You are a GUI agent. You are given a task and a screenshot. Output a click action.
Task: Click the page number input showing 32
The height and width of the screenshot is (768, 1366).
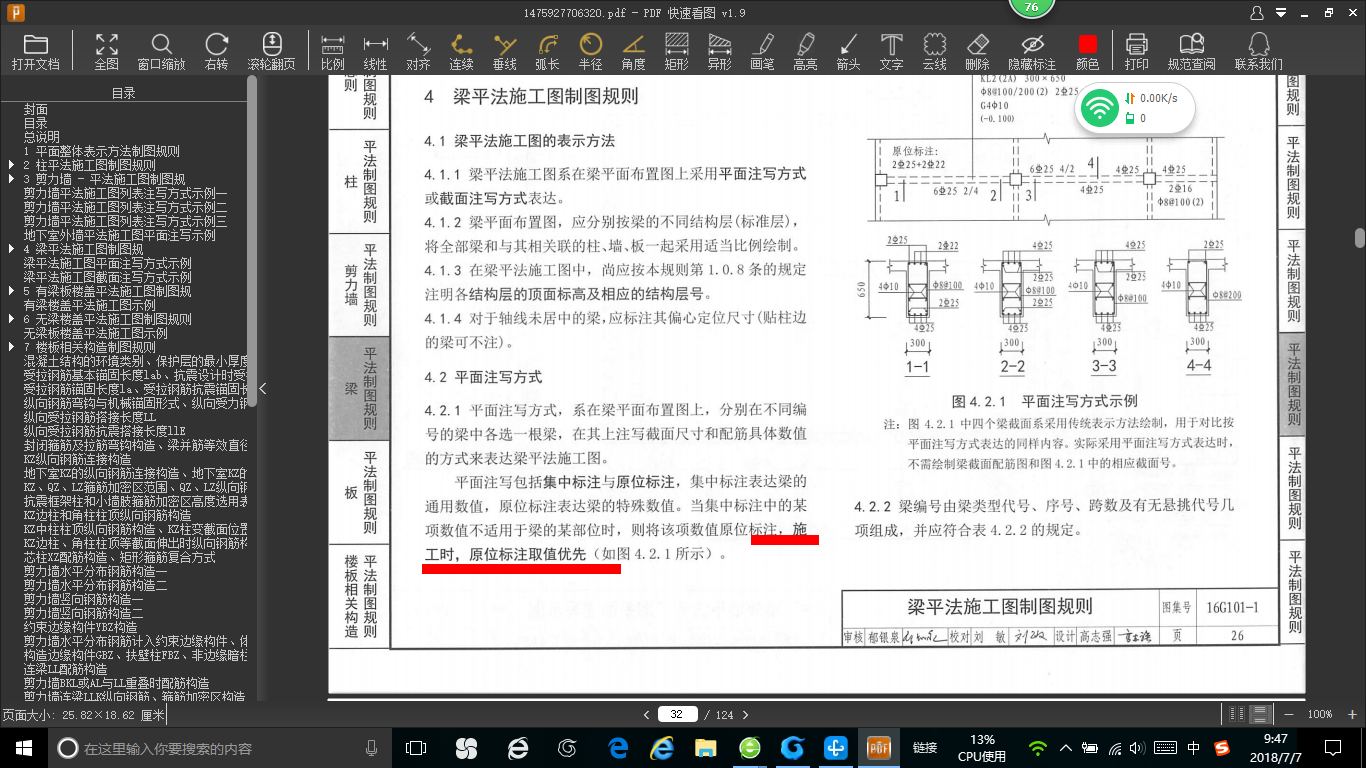pyautogui.click(x=677, y=714)
